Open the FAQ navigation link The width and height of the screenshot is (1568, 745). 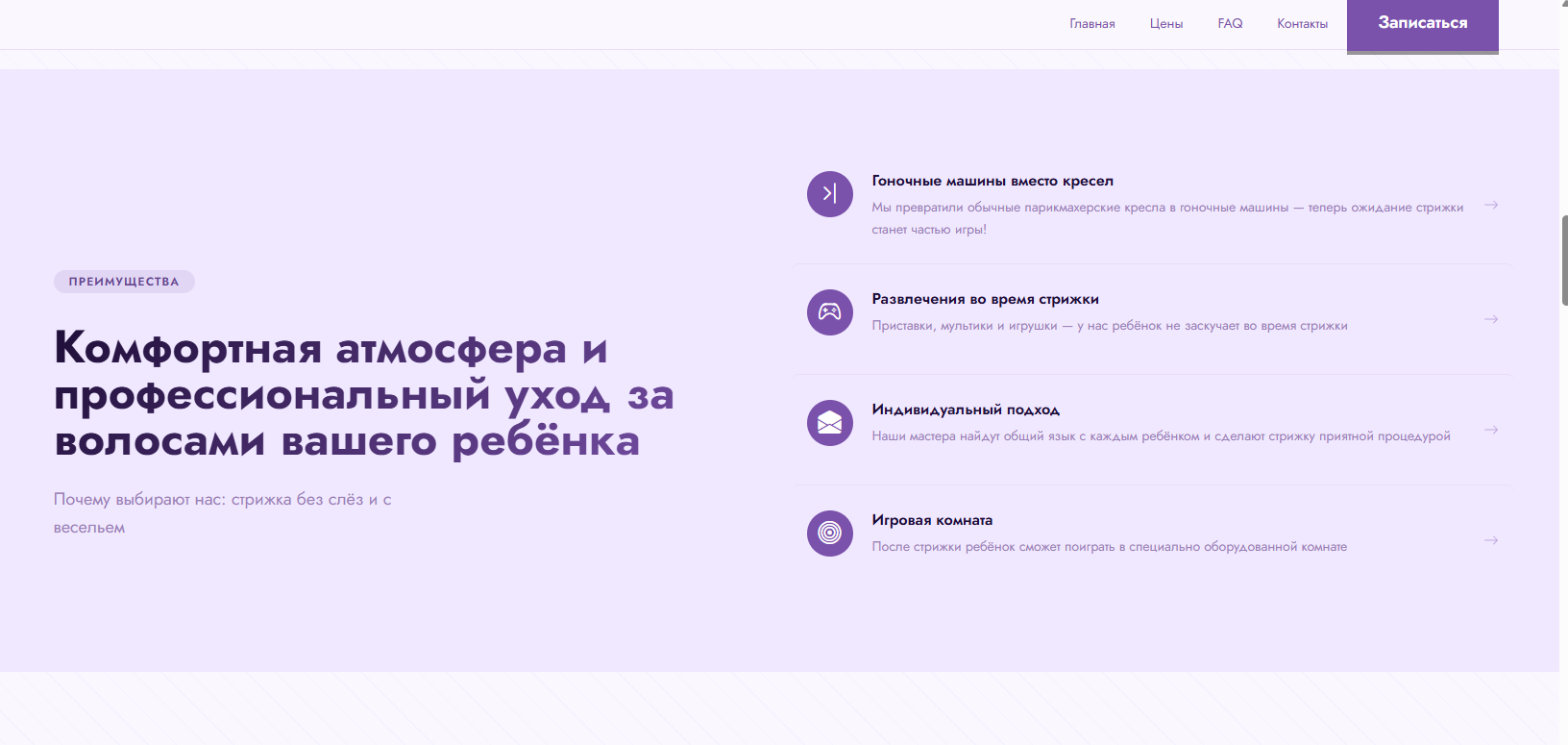coord(1230,24)
